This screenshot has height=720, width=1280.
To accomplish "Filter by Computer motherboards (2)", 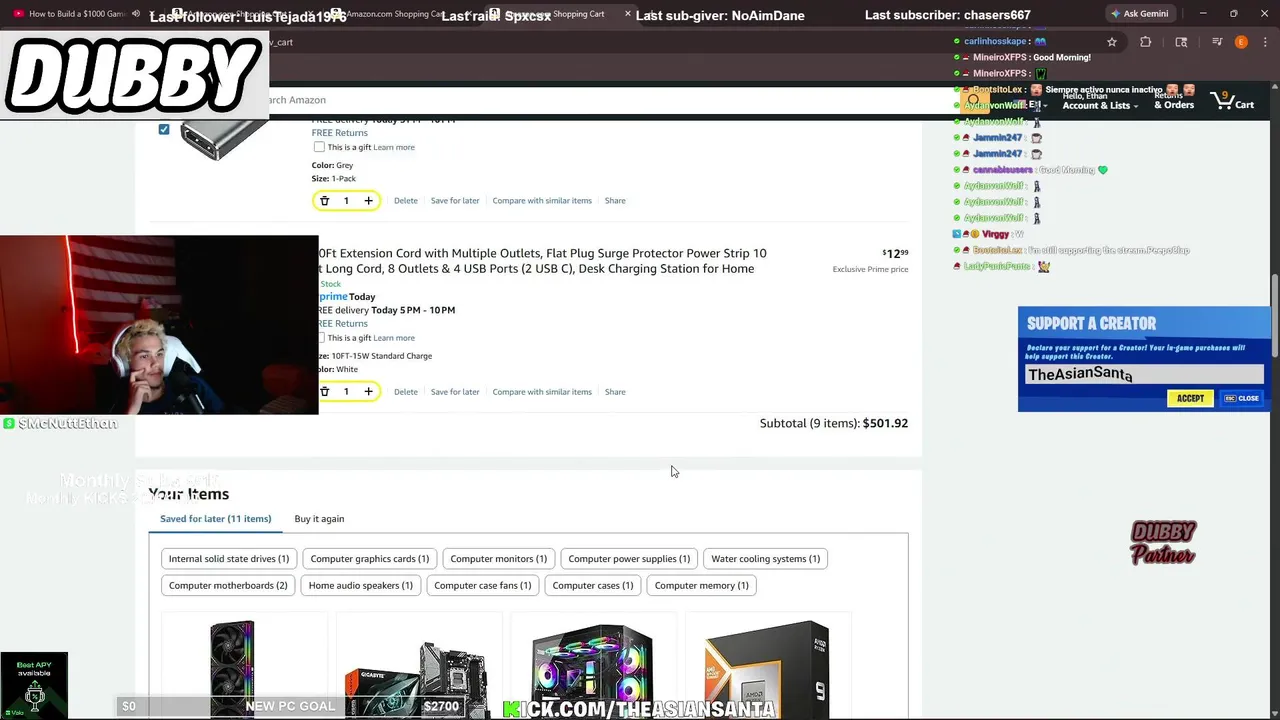I will pyautogui.click(x=228, y=586).
